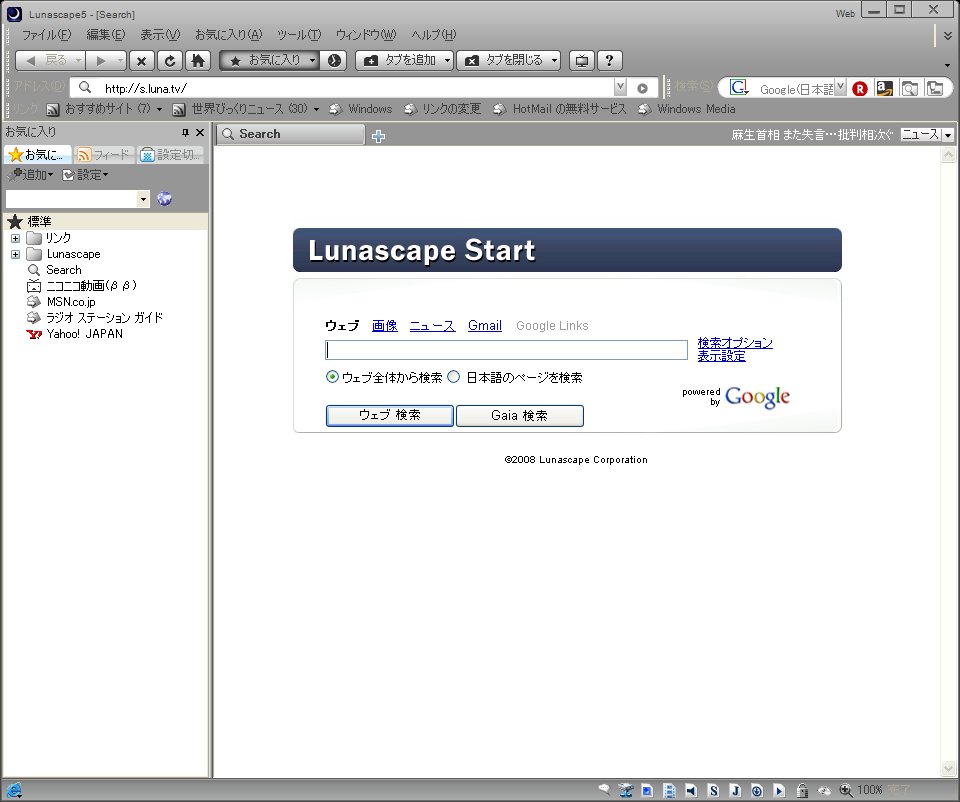The width and height of the screenshot is (960, 802).
Task: Open the ファイル(F) menu
Action: point(47,35)
